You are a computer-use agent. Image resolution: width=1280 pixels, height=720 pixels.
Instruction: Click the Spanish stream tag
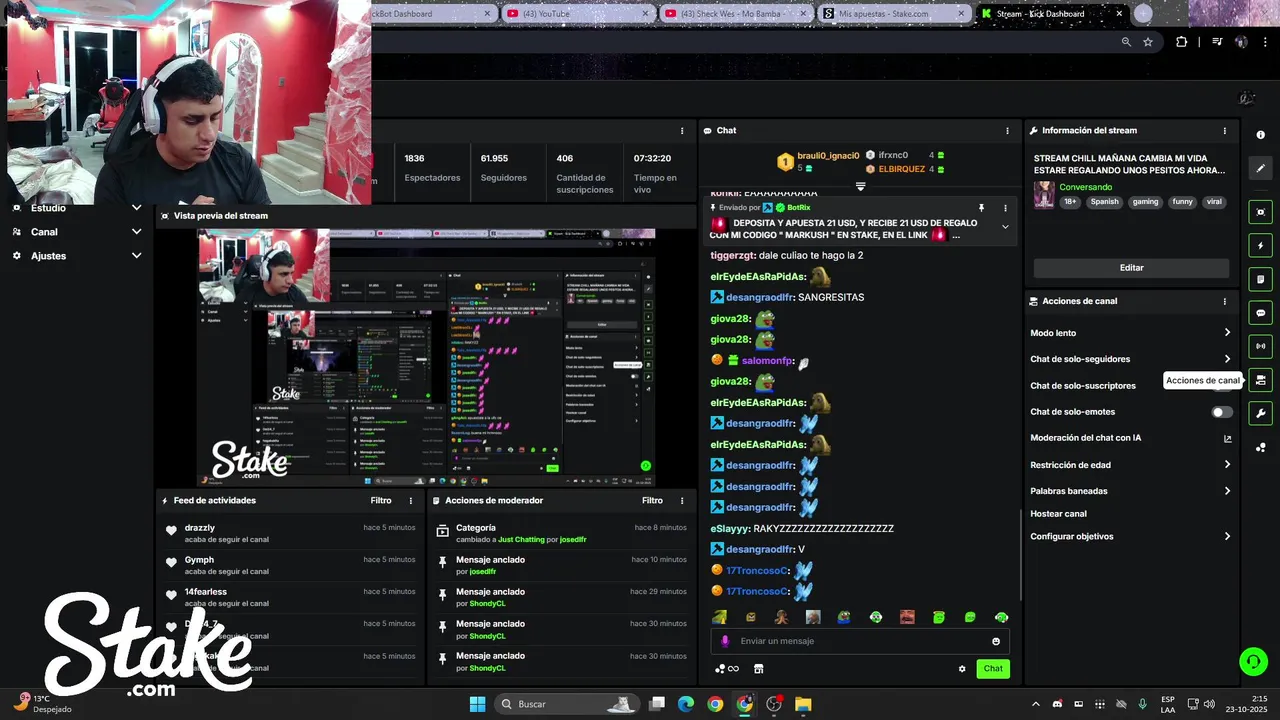[x=1104, y=202]
